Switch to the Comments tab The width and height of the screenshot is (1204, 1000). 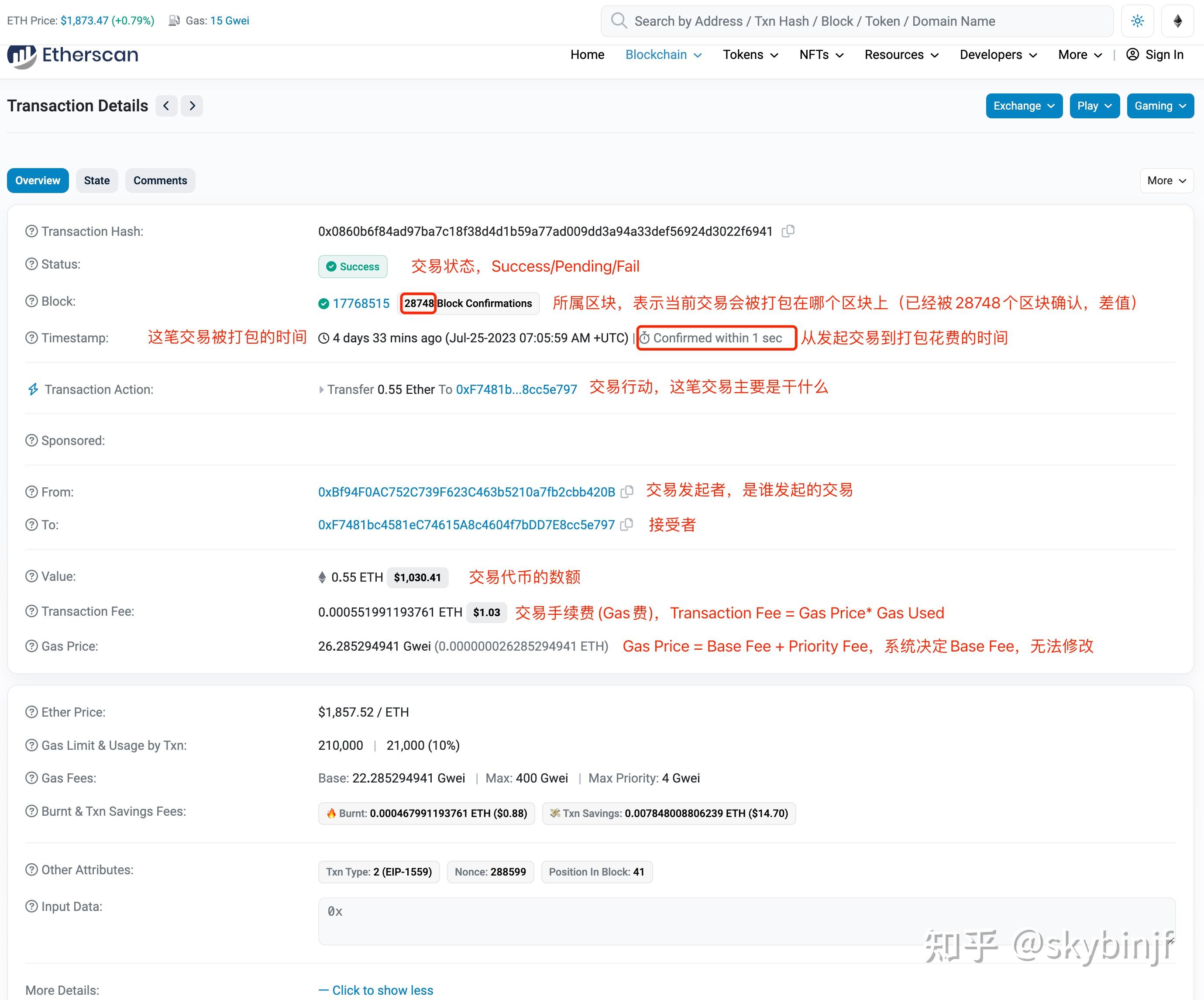coord(160,180)
